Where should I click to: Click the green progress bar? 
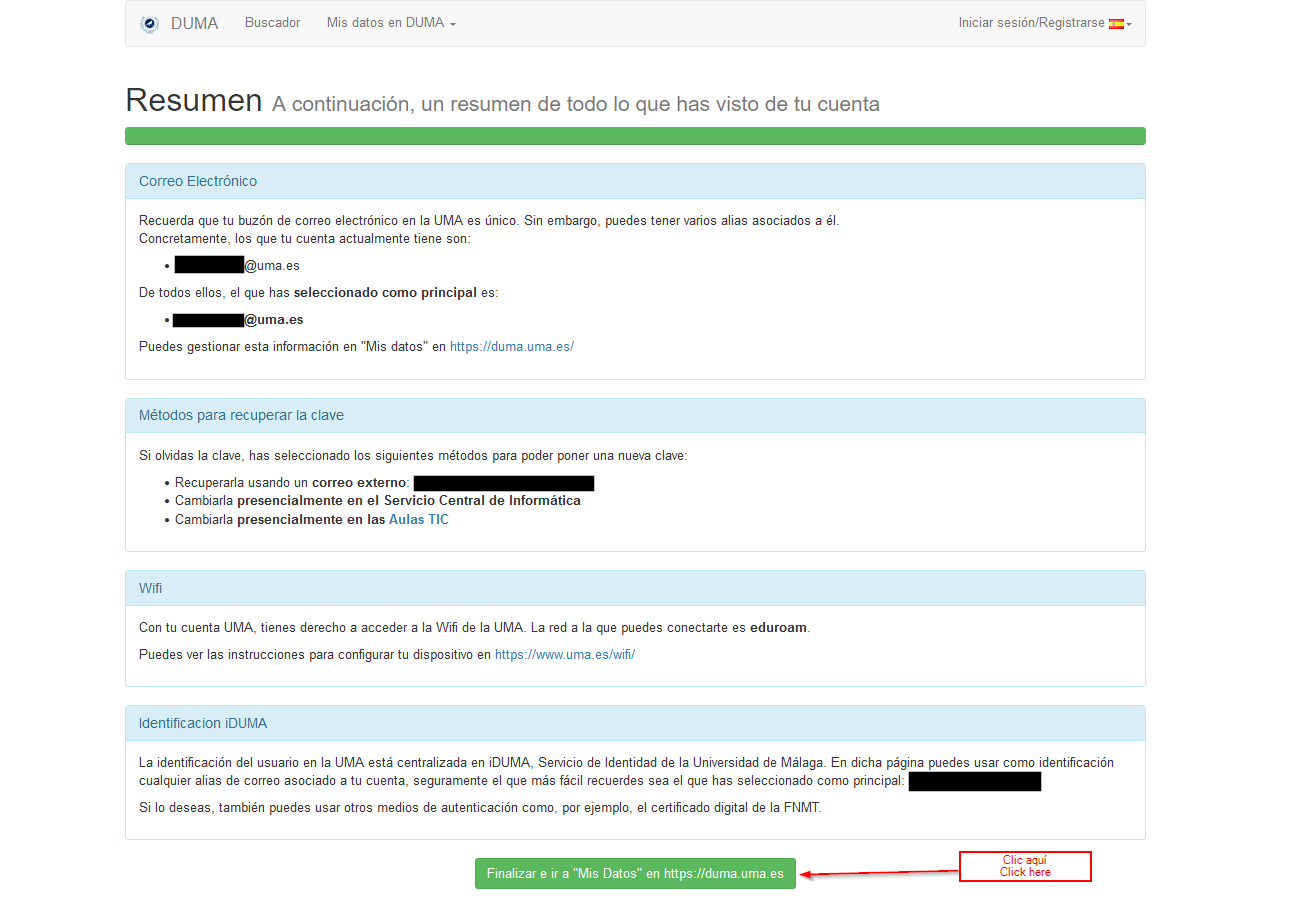pyautogui.click(x=635, y=136)
